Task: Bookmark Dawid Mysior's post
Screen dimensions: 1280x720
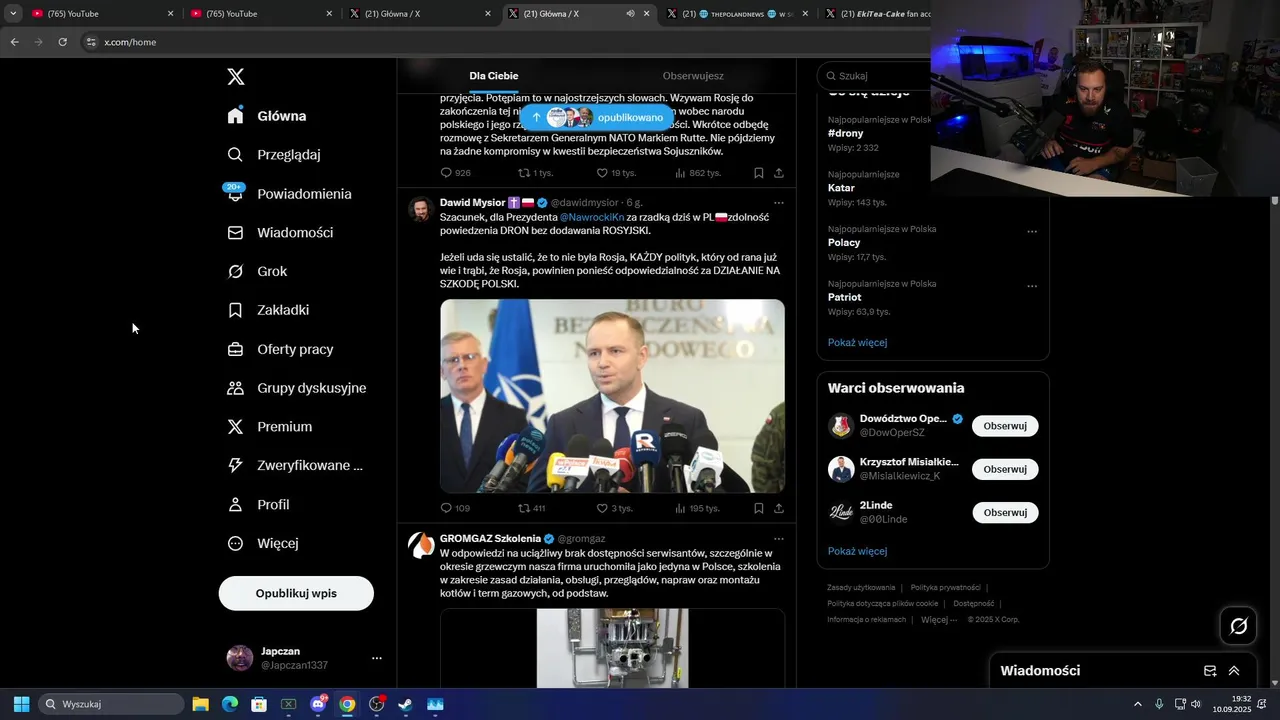Action: [x=759, y=508]
